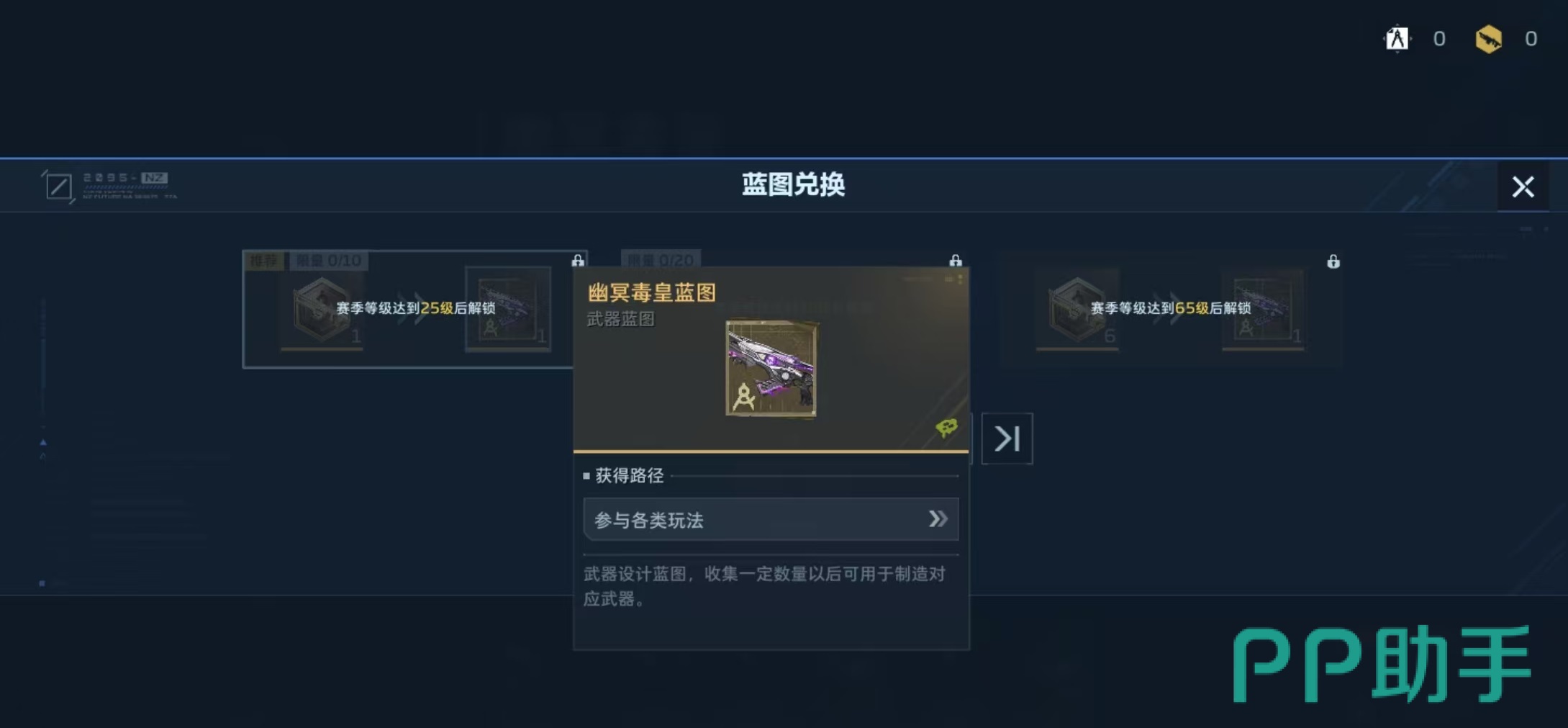Select blueprint reward thumbnail in 25级 card
Viewport: 1568px width, 728px height.
508,309
